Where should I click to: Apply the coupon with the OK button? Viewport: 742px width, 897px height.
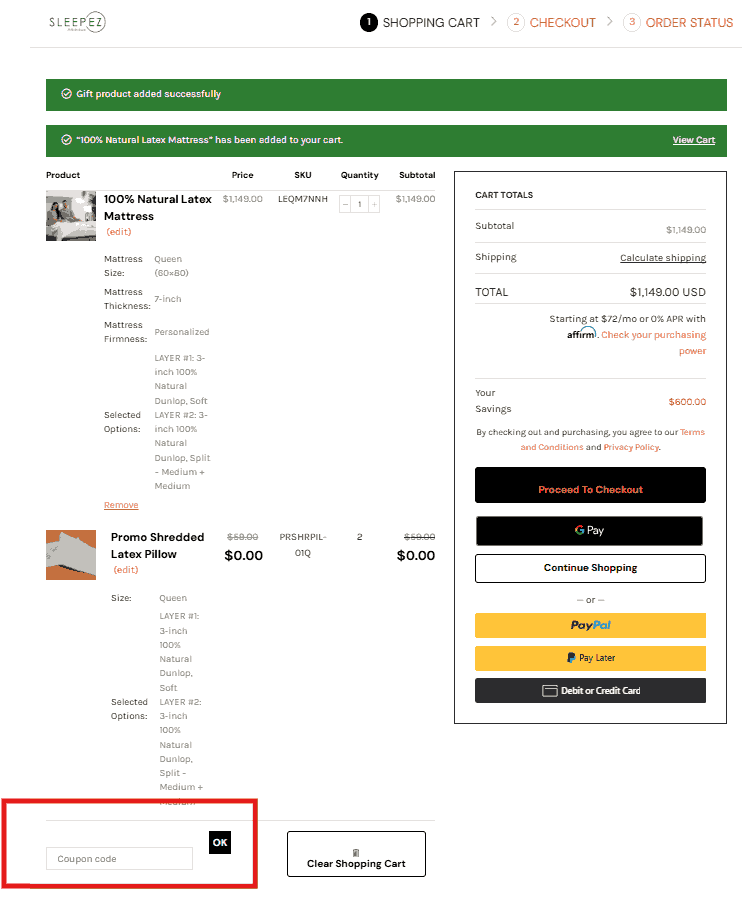[220, 843]
